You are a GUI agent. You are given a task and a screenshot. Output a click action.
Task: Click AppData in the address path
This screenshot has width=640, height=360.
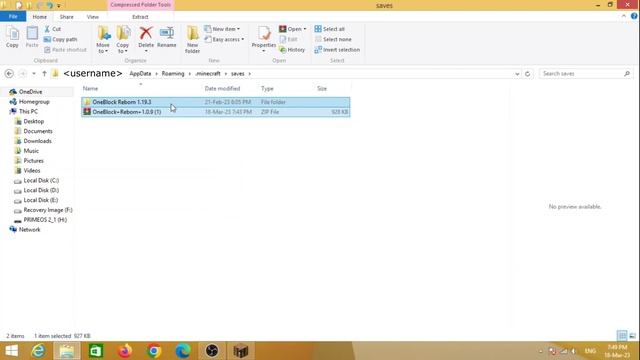tap(140, 73)
